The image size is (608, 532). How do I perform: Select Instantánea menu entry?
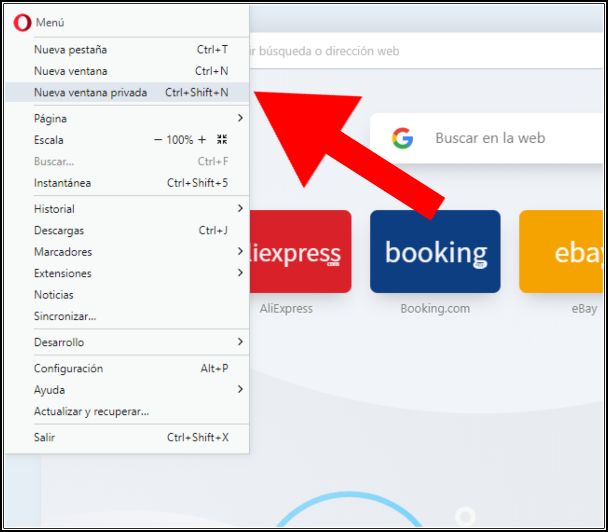(x=127, y=183)
